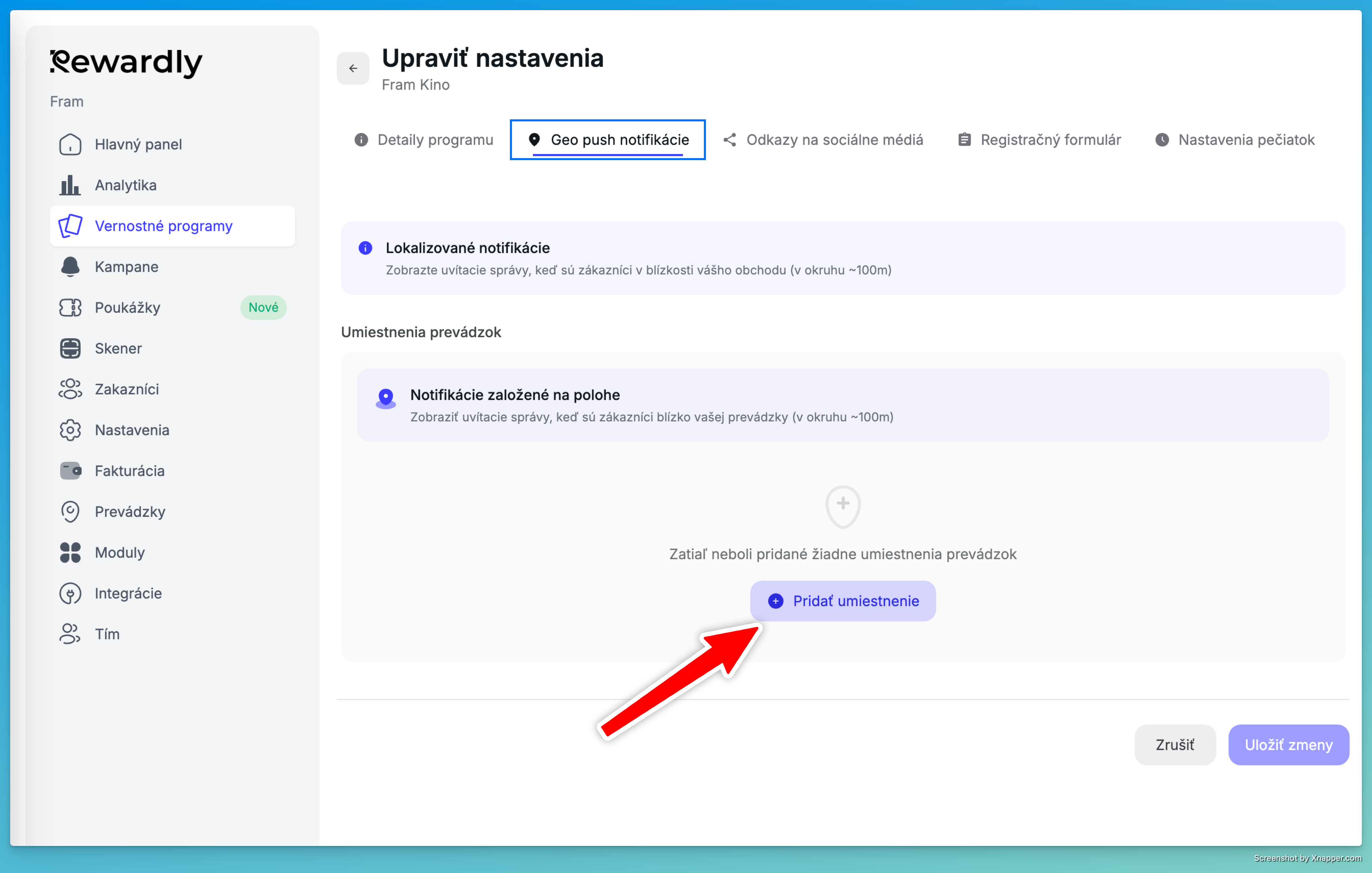Click Zrušiť to cancel changes
This screenshot has height=873, width=1372.
click(x=1175, y=745)
